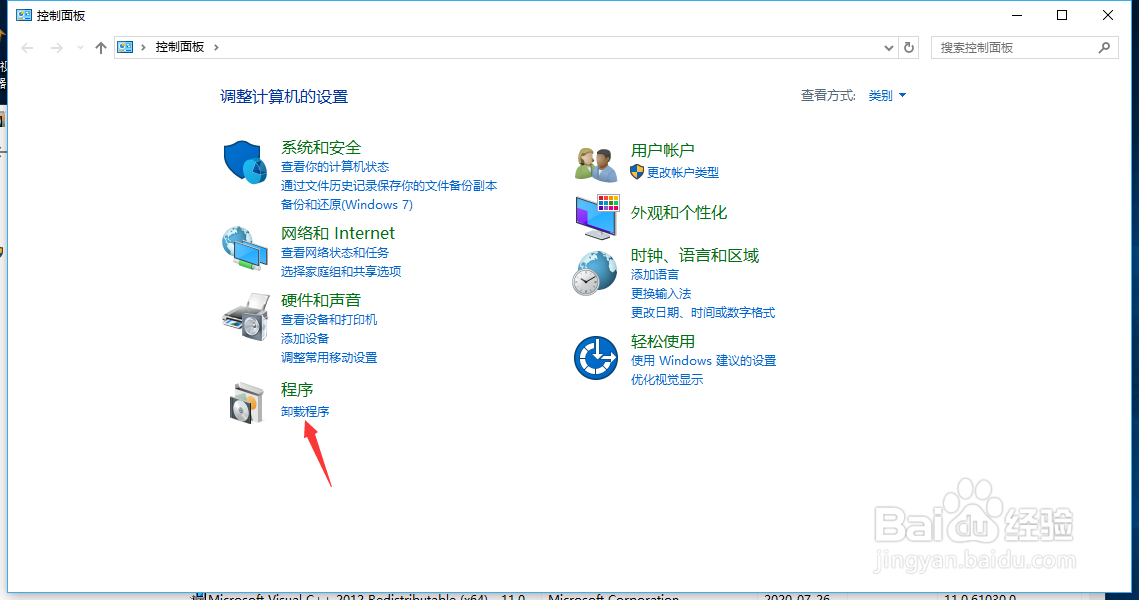1139x600 pixels.
Task: Click the up-arrow navigation button
Action: click(100, 47)
